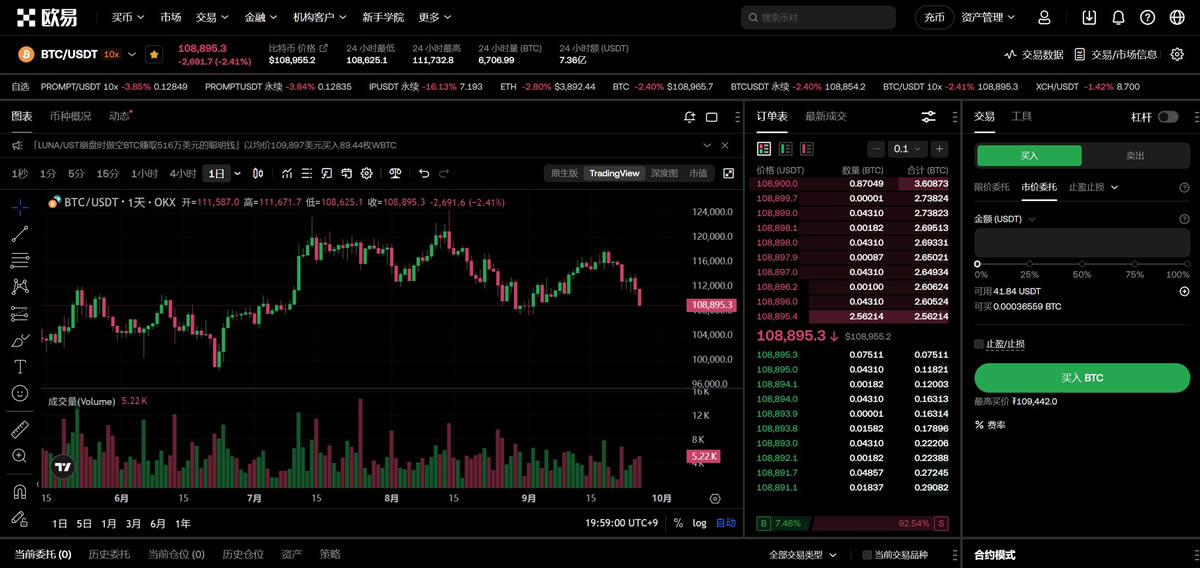Check the 止盈/止损 checkbox

click(979, 344)
